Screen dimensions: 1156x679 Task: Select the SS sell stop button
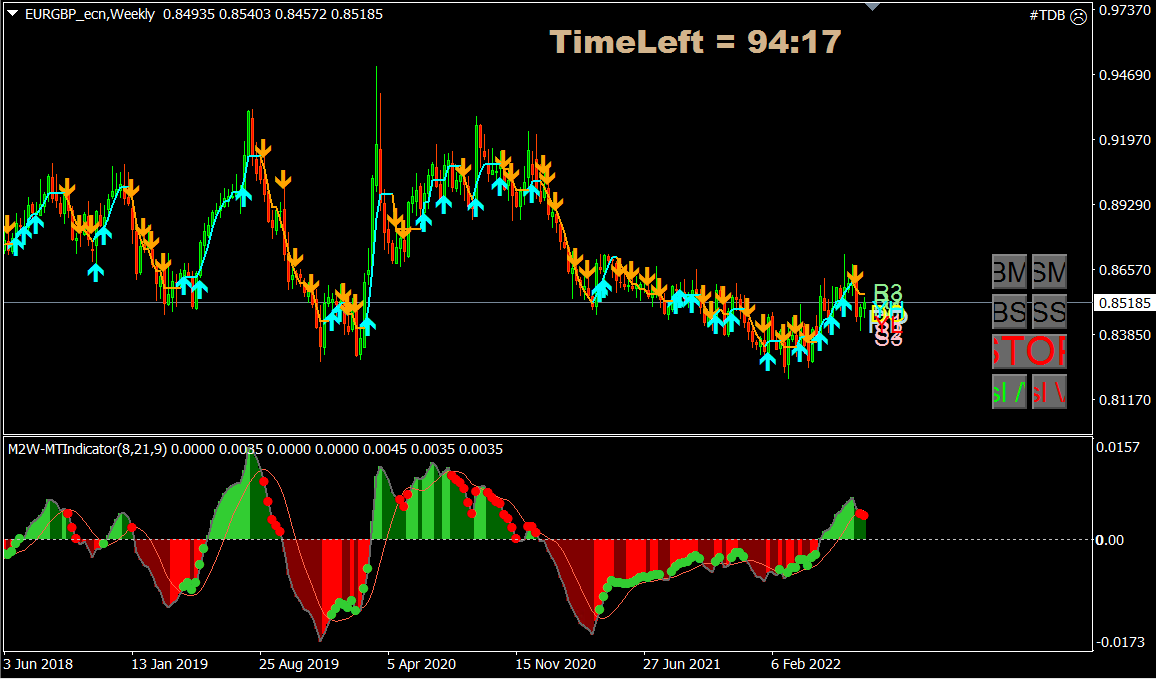pyautogui.click(x=1048, y=313)
